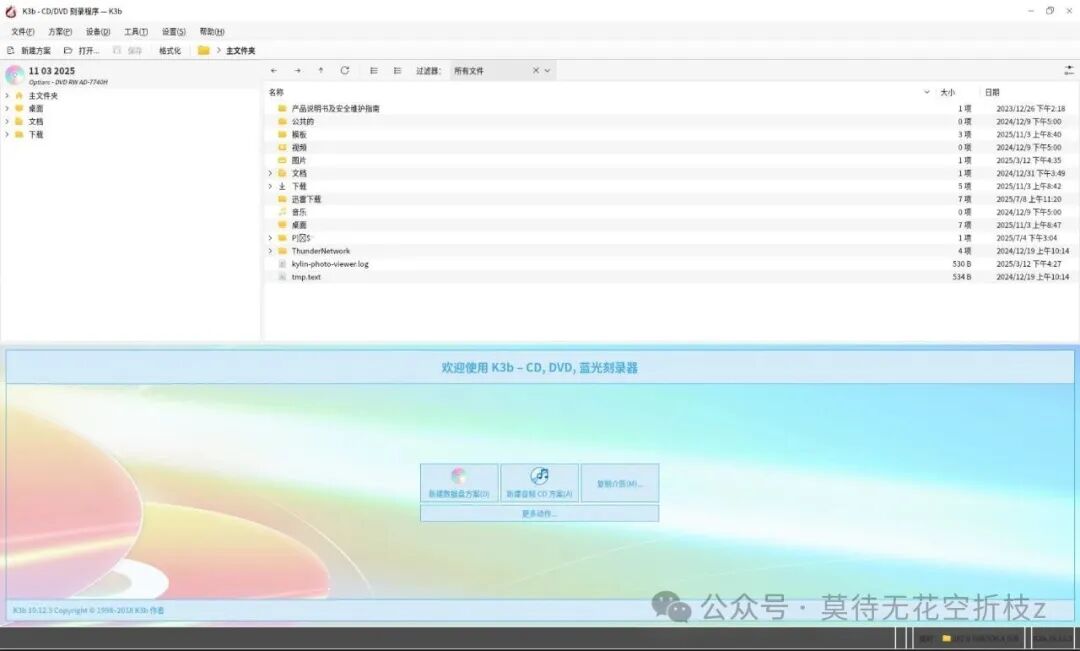Expand the folder row above ThunderNetwork
The image size is (1080, 651).
click(x=270, y=238)
